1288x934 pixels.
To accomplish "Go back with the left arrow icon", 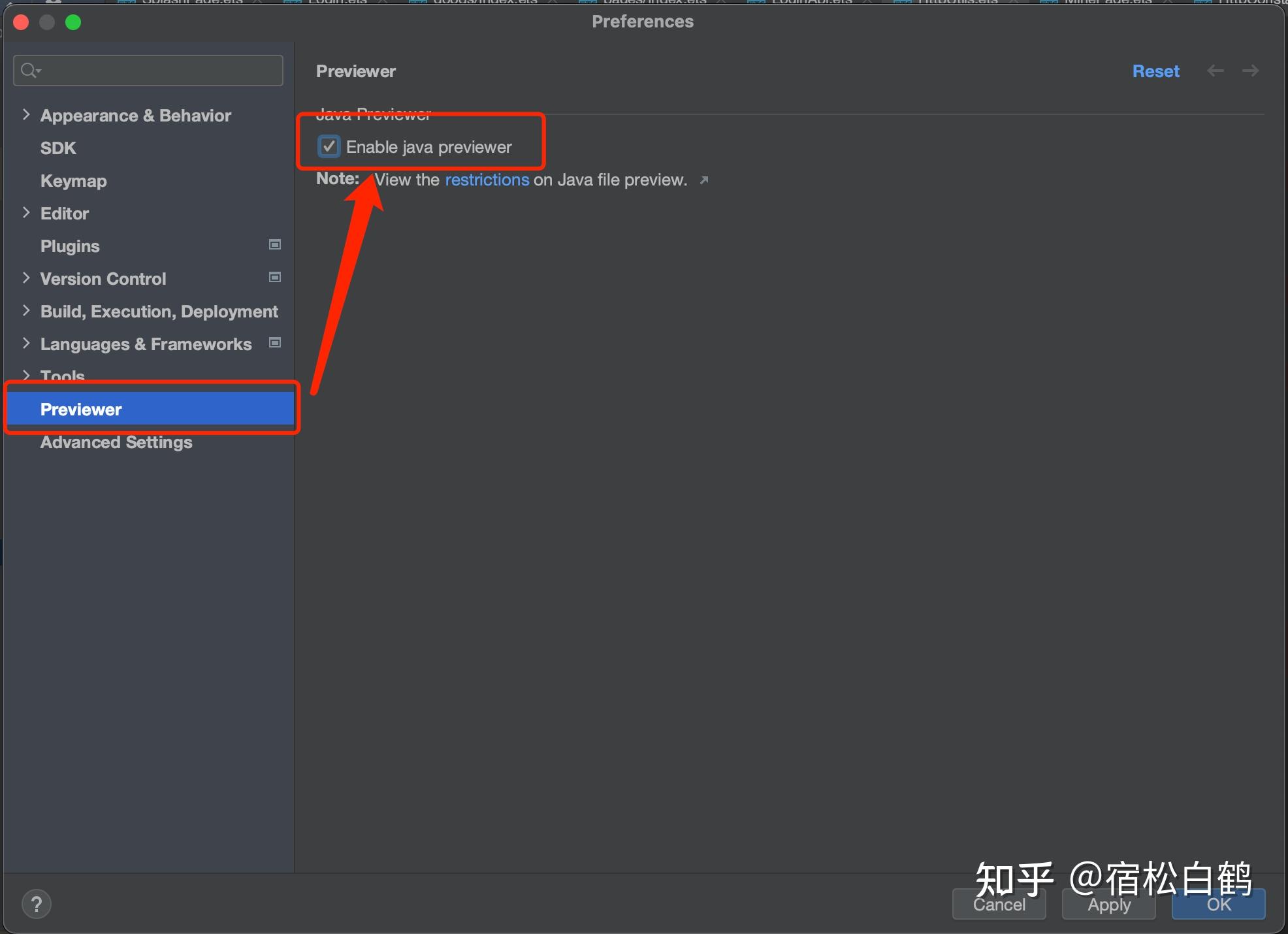I will [1215, 71].
